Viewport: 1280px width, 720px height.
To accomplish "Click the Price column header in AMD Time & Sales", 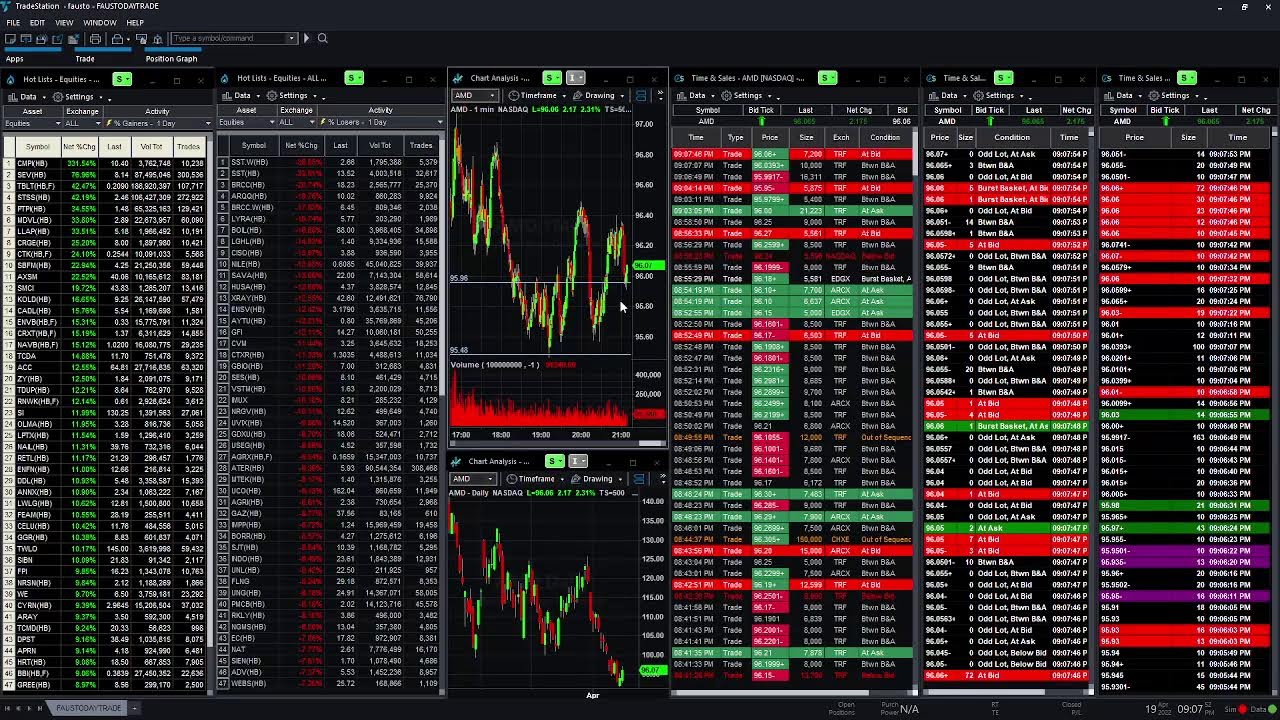I will tap(769, 137).
